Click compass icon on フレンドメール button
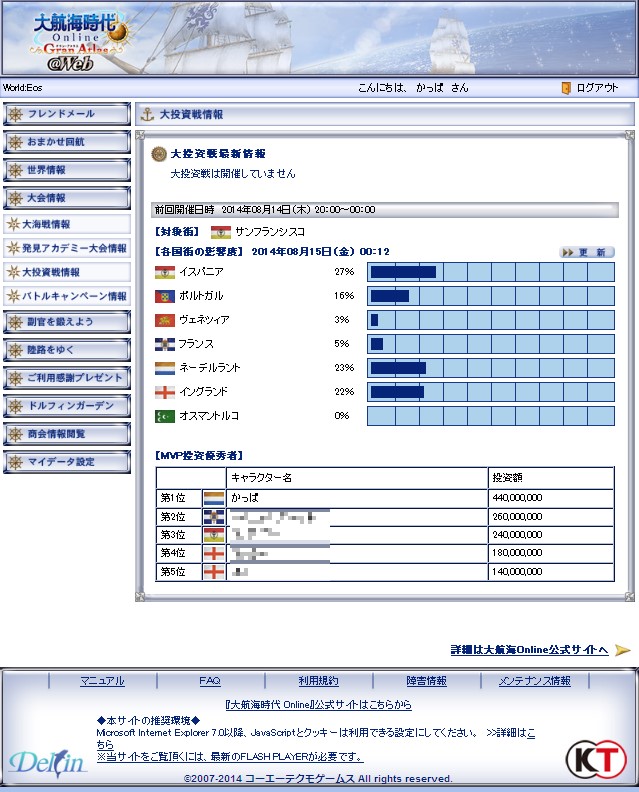Viewport: 639px width, 792px height. click(15, 114)
